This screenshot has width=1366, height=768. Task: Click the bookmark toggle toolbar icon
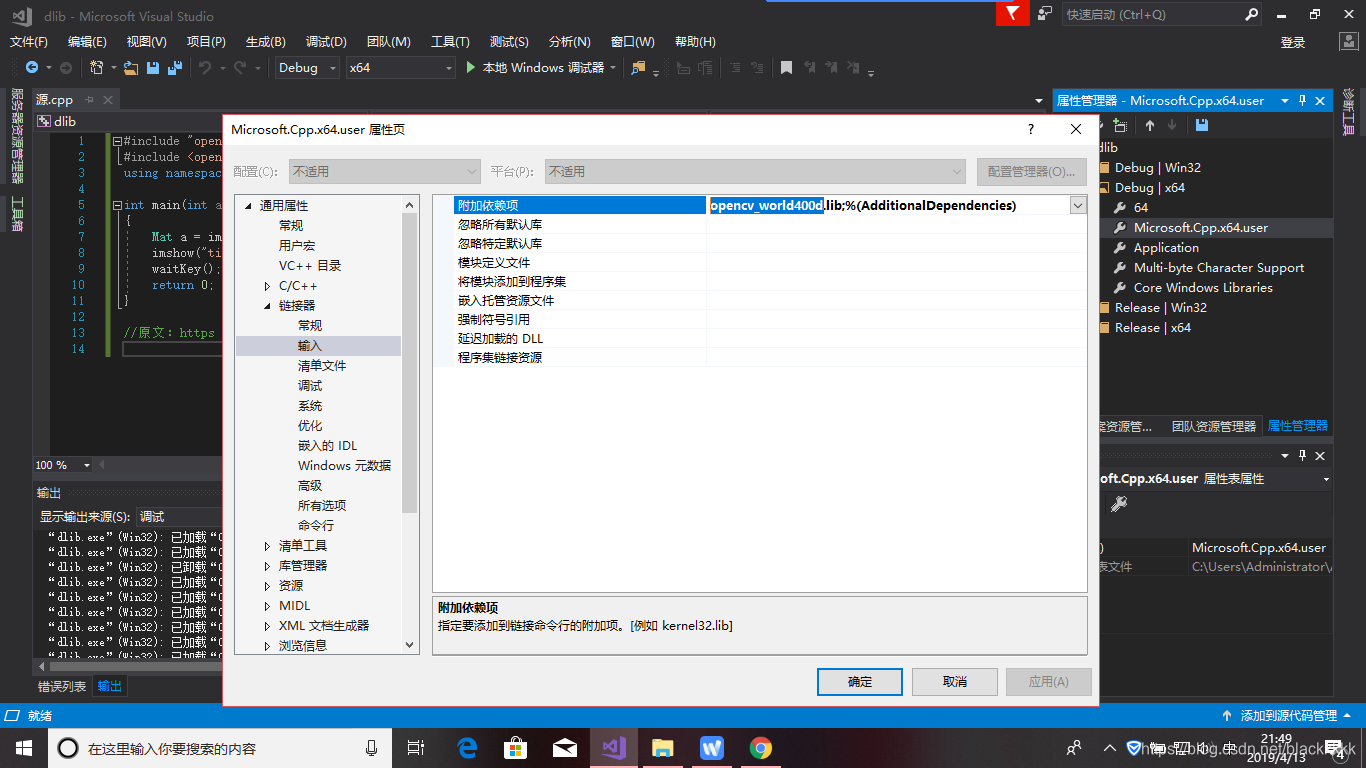[x=786, y=68]
